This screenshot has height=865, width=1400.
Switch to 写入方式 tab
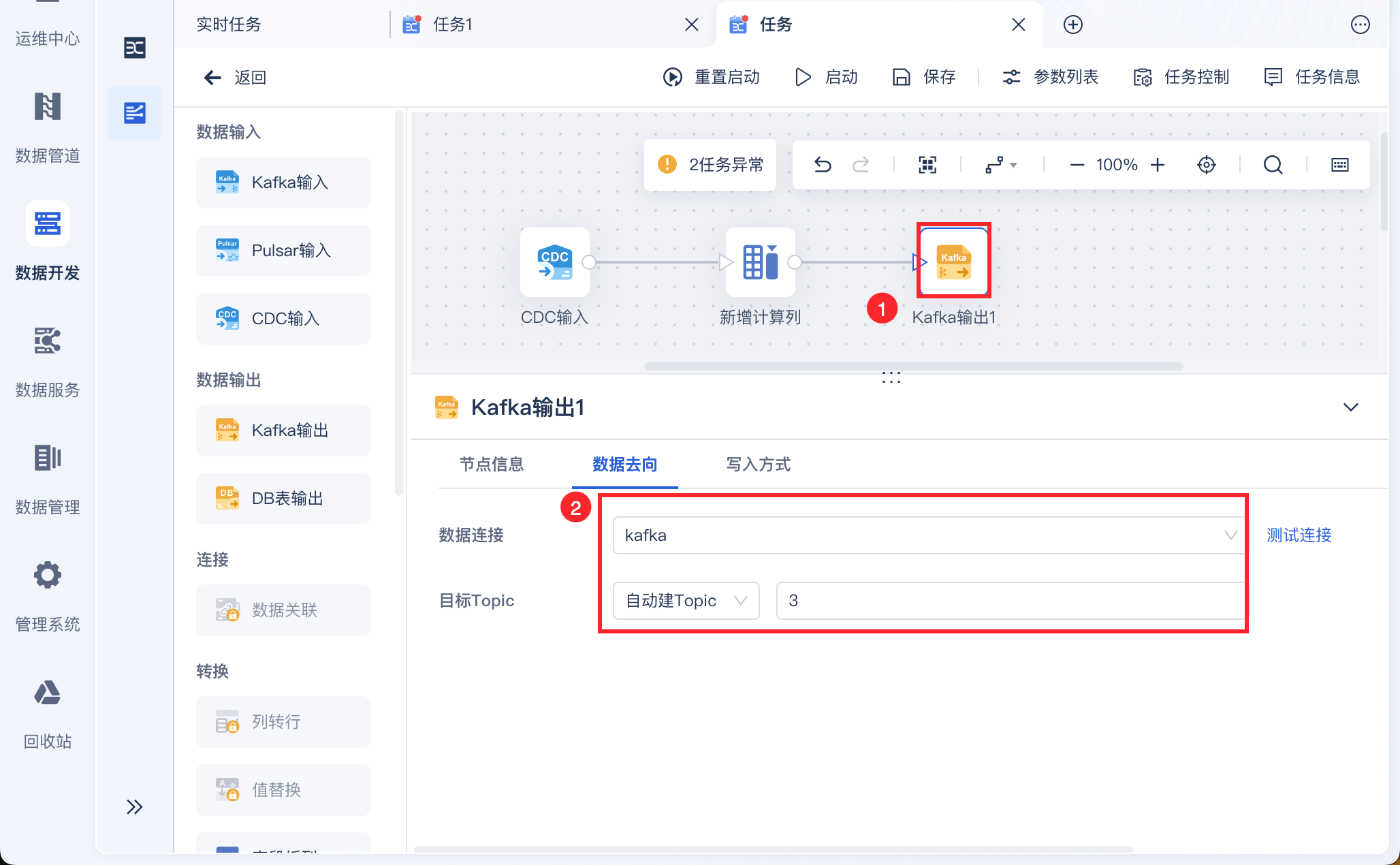[x=758, y=465]
